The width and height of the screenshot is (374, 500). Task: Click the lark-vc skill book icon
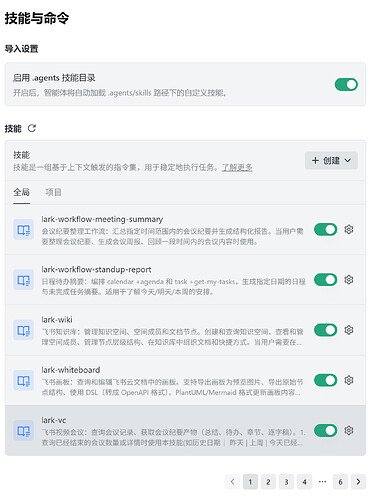pyautogui.click(x=23, y=431)
